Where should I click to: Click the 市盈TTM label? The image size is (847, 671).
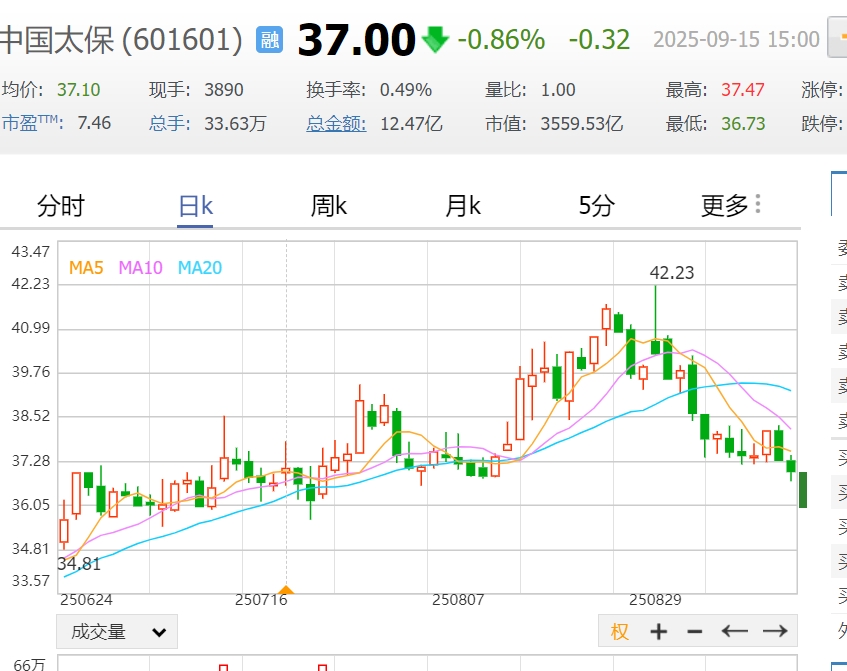coord(32,123)
